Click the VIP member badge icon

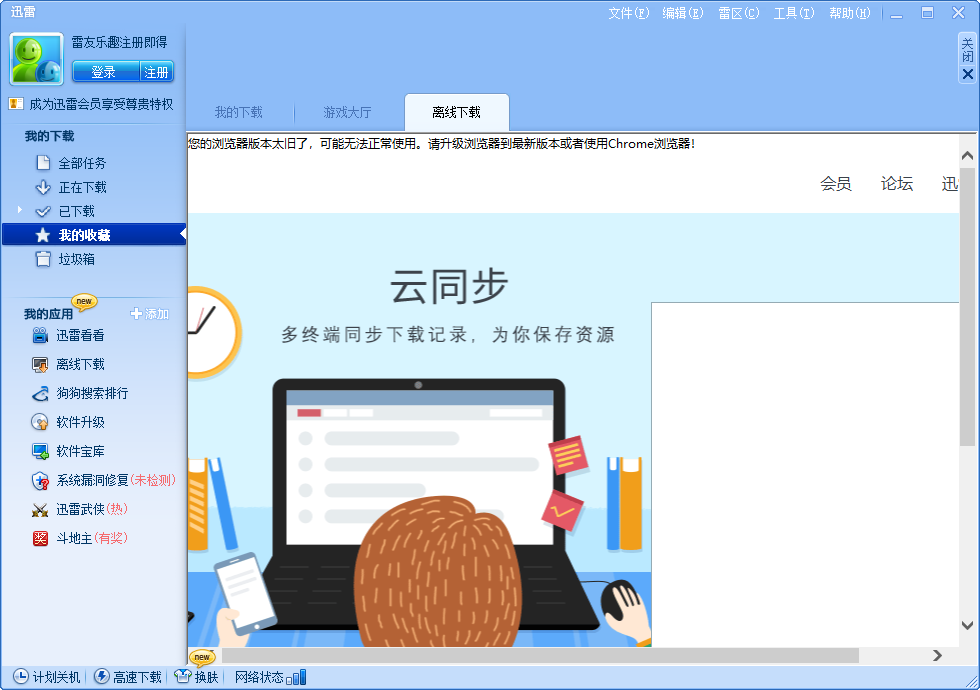(x=16, y=104)
